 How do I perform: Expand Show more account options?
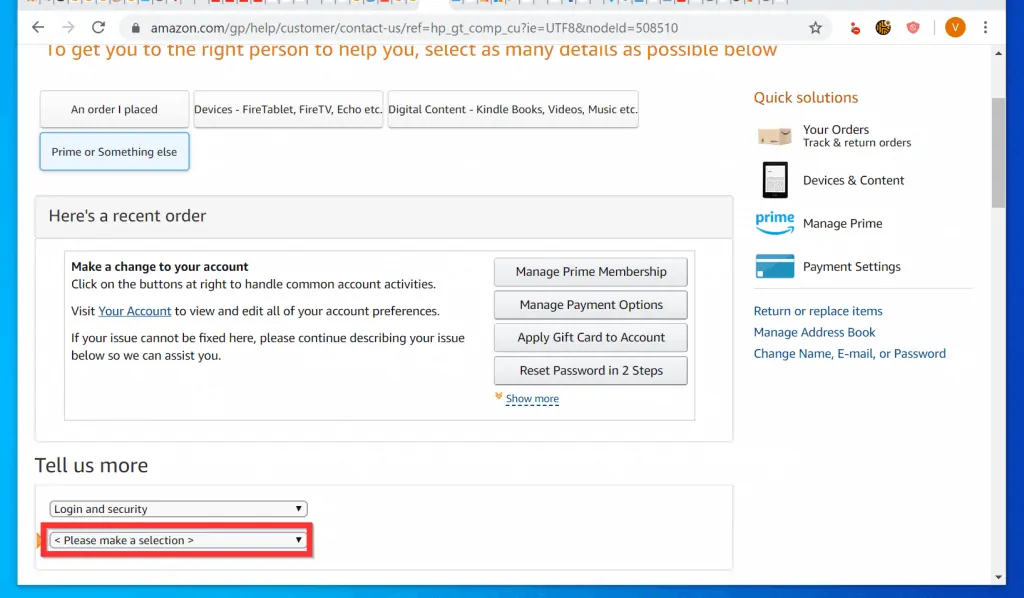(x=533, y=398)
